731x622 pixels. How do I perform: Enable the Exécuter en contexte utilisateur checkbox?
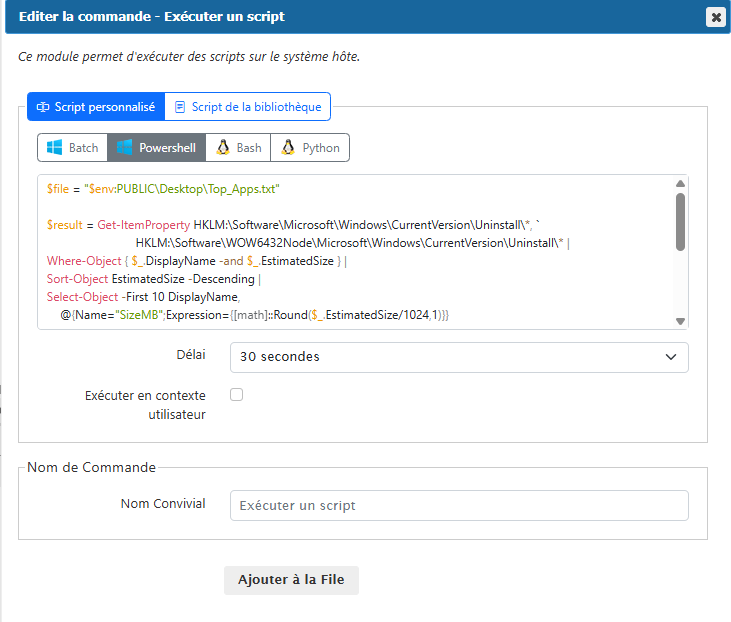pos(237,395)
